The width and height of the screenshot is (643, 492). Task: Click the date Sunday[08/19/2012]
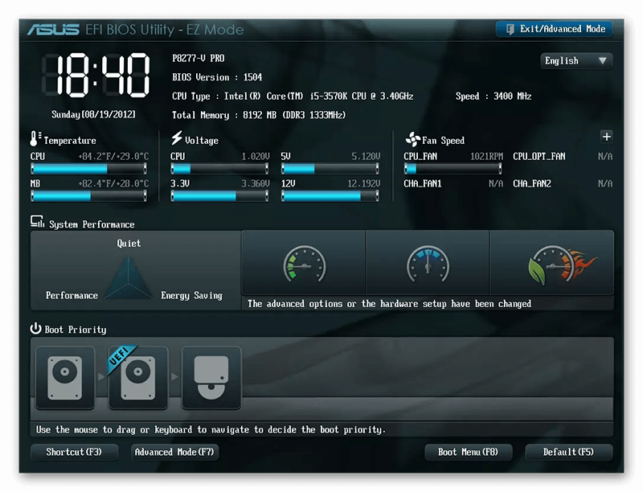(93, 114)
